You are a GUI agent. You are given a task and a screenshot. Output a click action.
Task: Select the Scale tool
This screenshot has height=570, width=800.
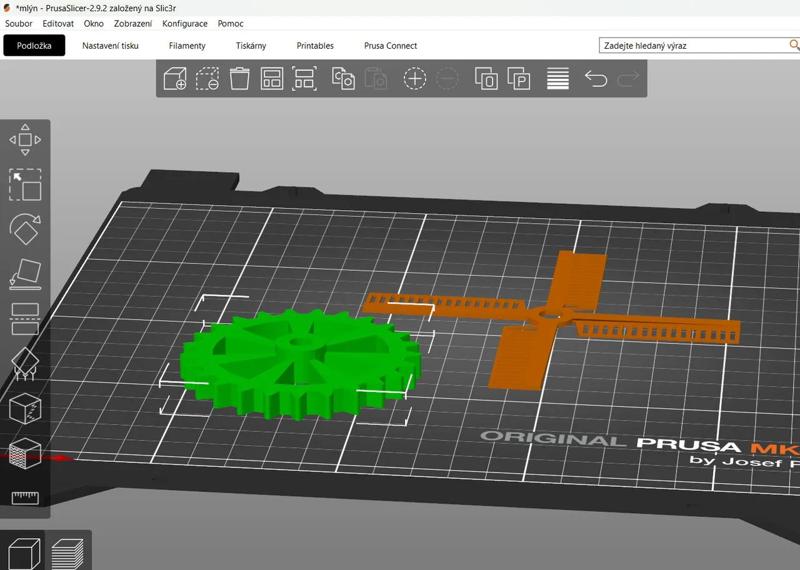pos(25,185)
